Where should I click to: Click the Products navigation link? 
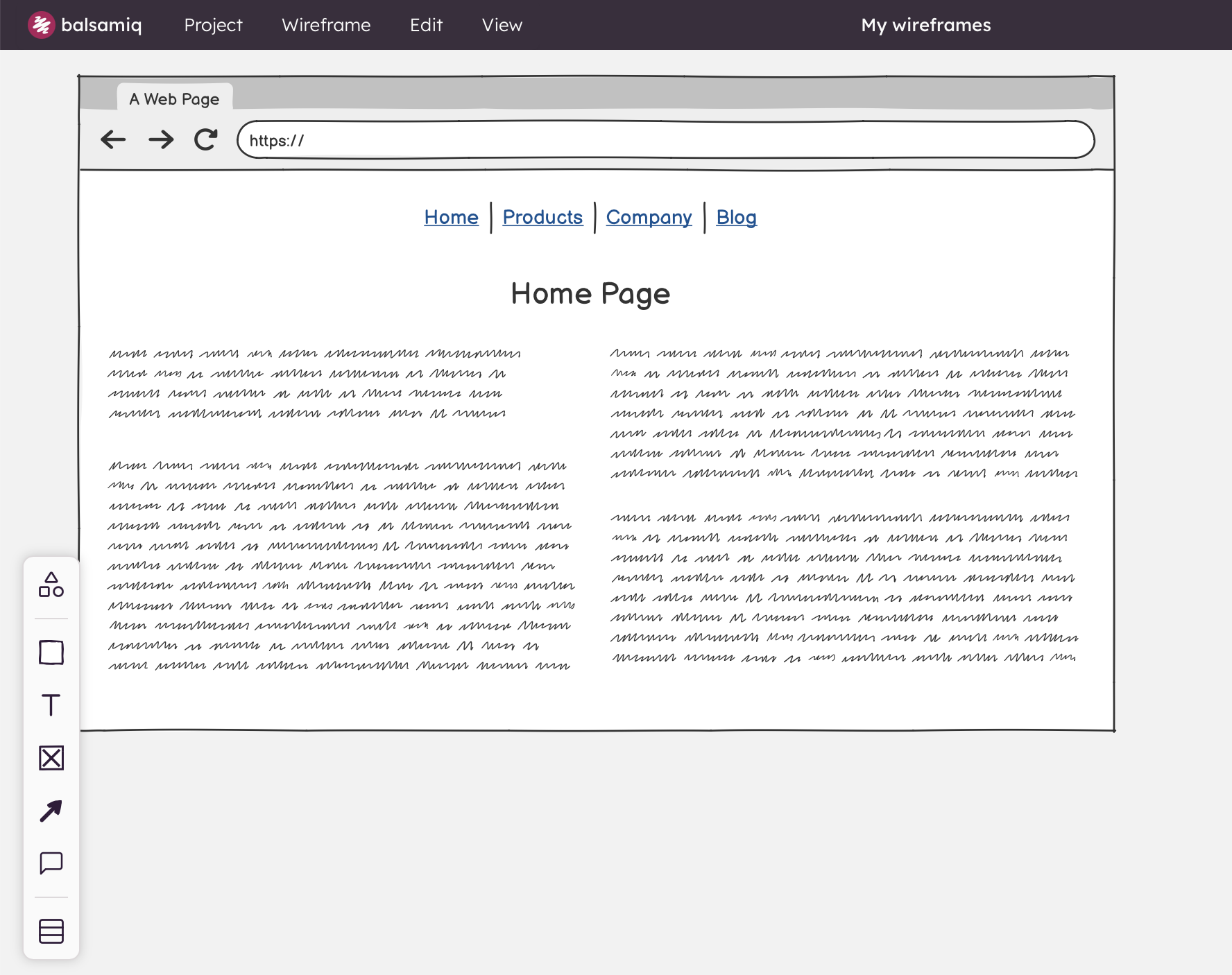point(542,218)
